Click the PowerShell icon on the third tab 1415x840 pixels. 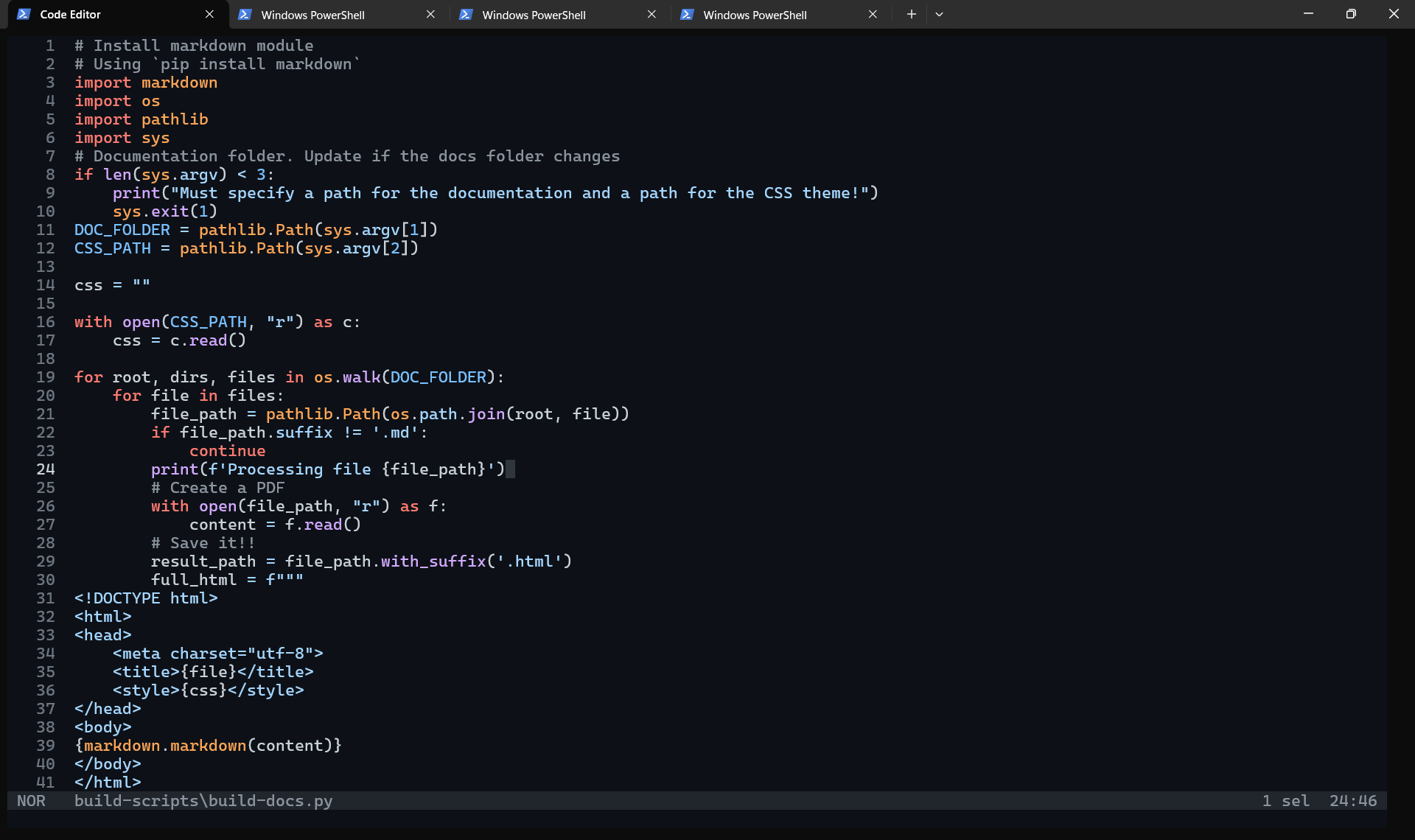pyautogui.click(x=466, y=15)
